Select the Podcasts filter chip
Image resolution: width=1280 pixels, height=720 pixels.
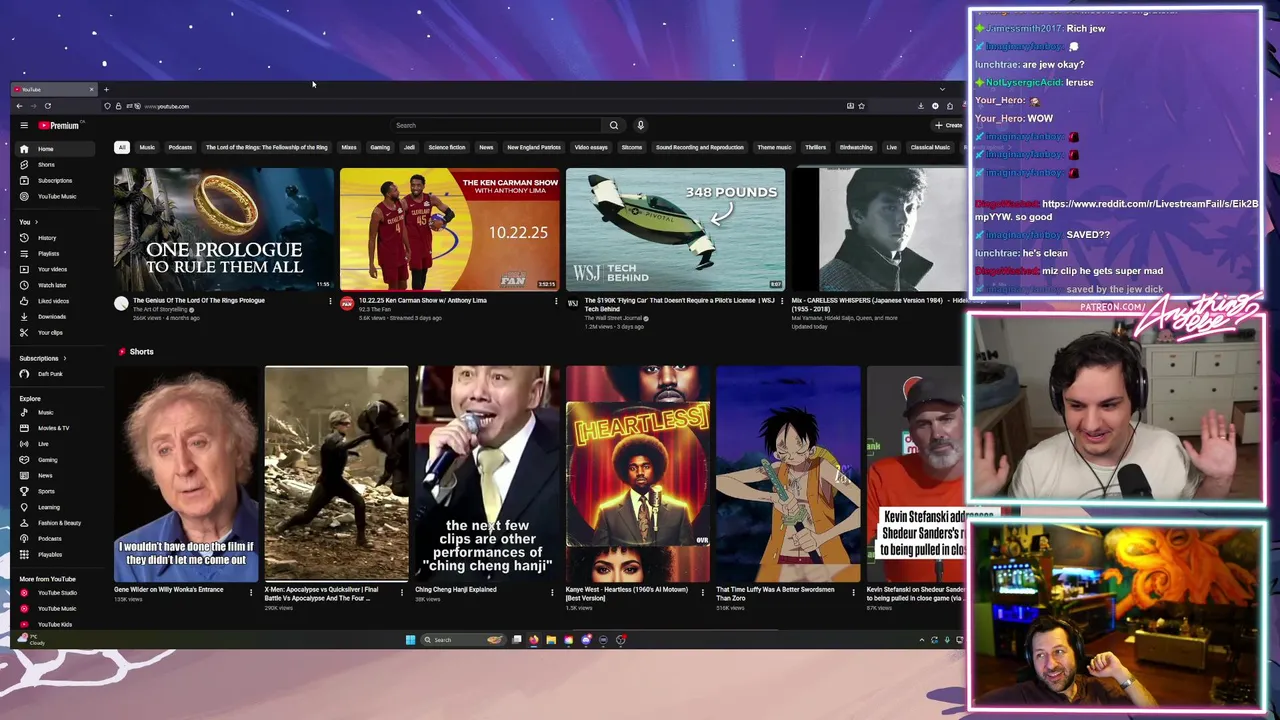(180, 147)
